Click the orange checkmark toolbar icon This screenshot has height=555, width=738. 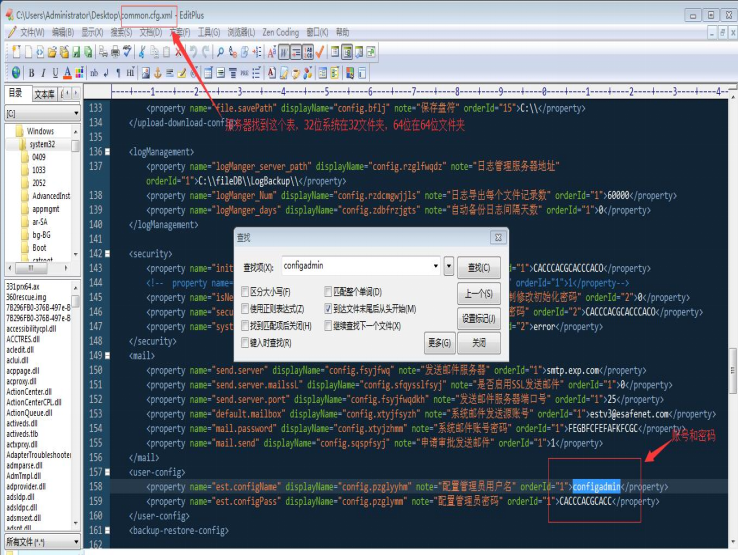[x=320, y=52]
